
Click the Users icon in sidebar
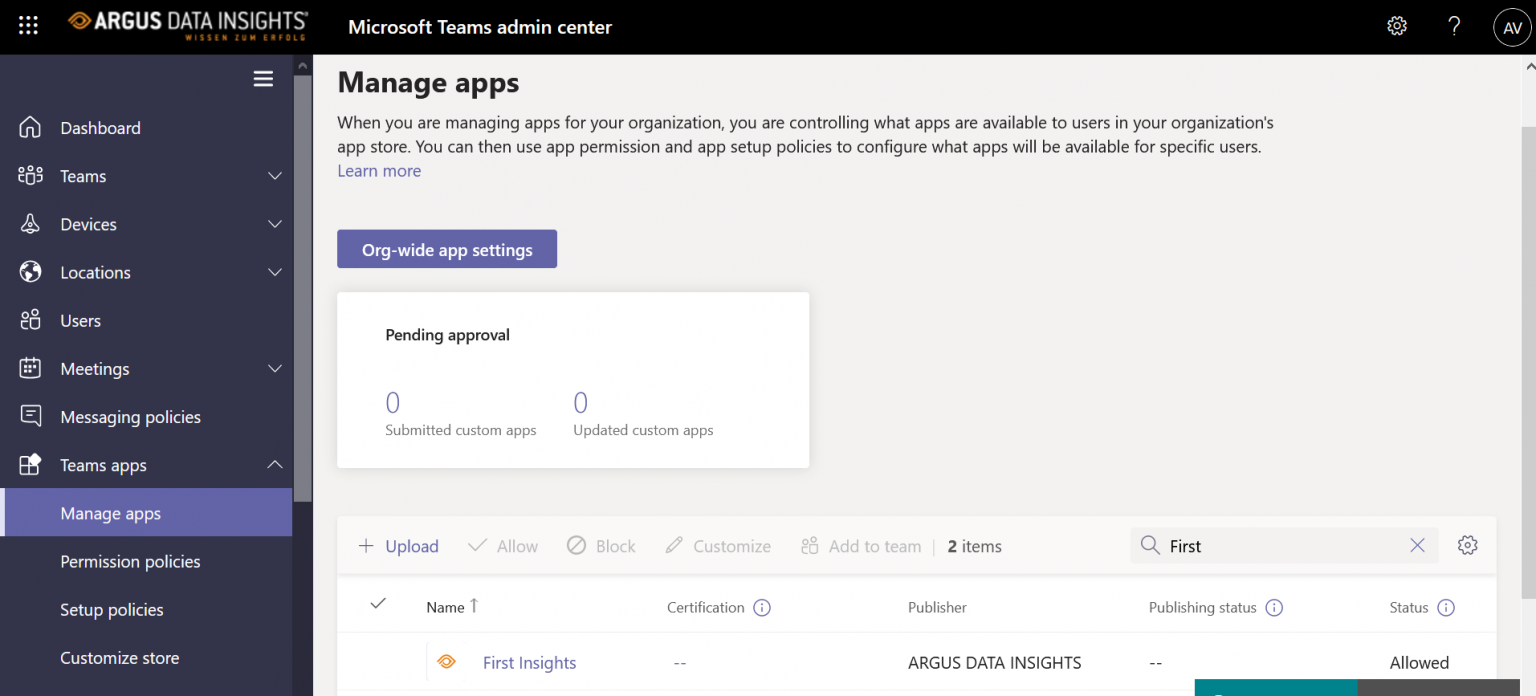click(x=30, y=320)
